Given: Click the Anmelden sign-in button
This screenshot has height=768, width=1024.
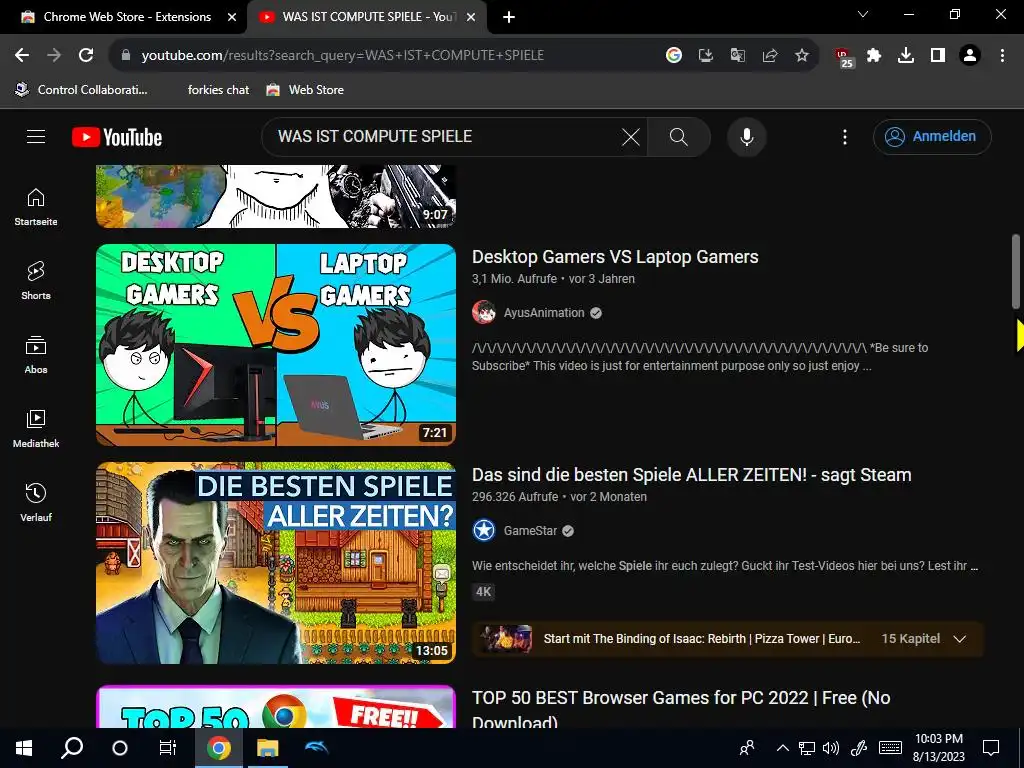Looking at the screenshot, I should [x=932, y=136].
